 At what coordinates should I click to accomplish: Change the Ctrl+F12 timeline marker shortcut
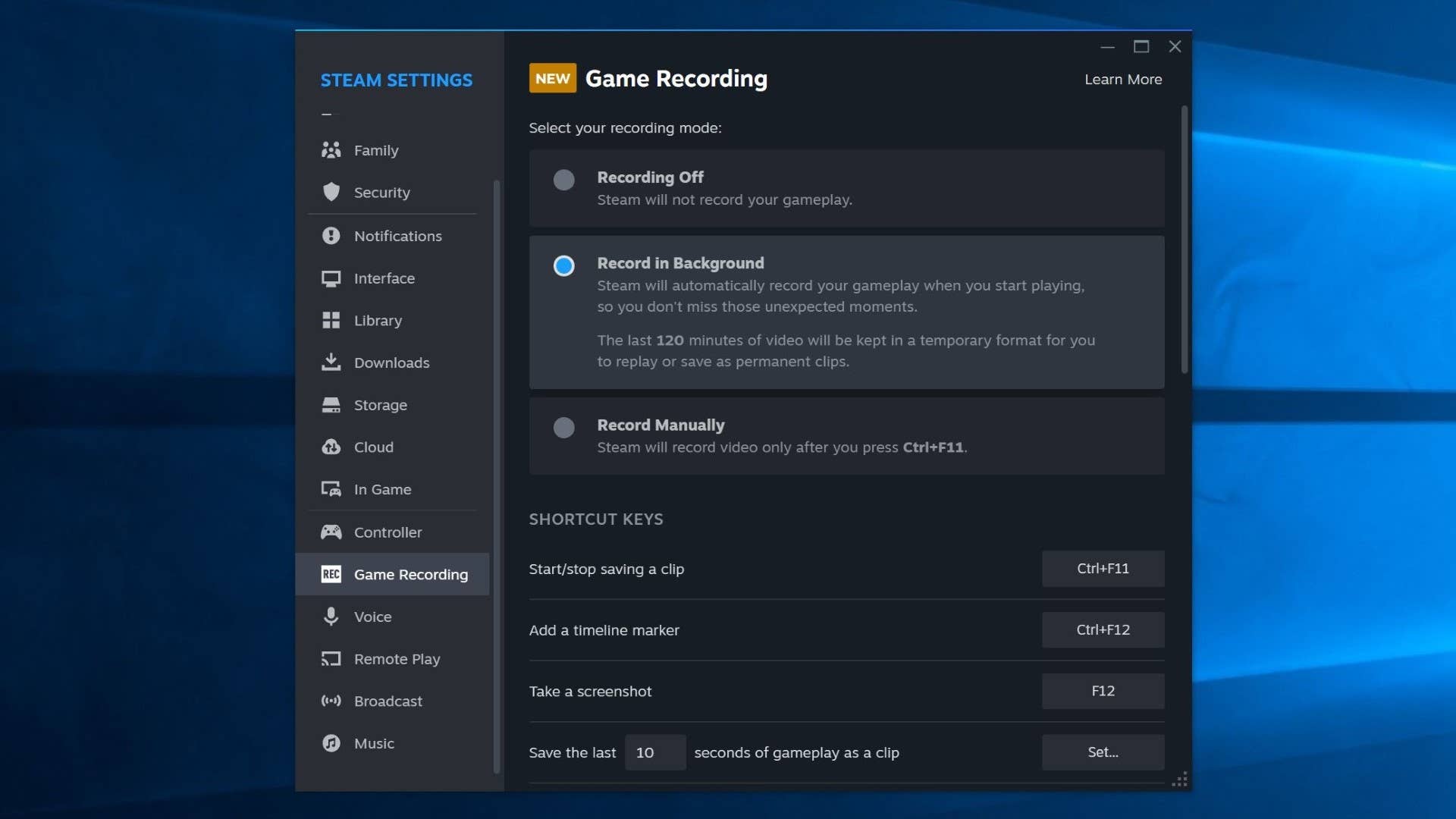[x=1103, y=630]
